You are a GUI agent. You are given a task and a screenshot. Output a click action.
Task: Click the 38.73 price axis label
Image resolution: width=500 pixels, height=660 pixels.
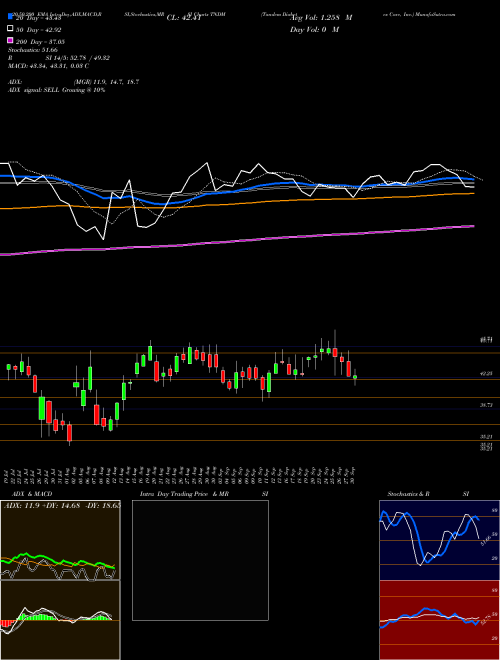click(487, 405)
